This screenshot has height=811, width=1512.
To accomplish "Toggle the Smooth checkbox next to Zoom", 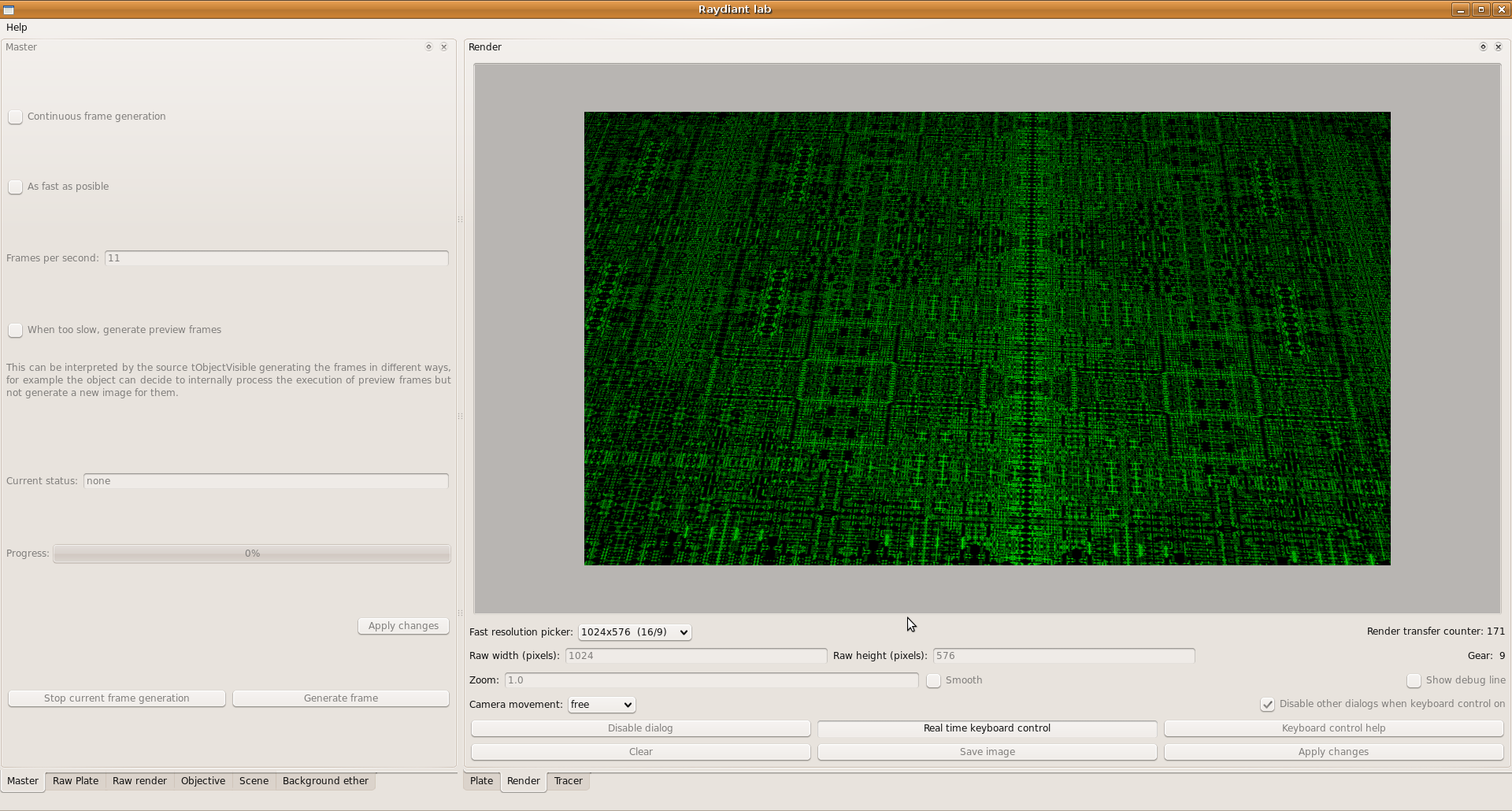I will (x=933, y=681).
